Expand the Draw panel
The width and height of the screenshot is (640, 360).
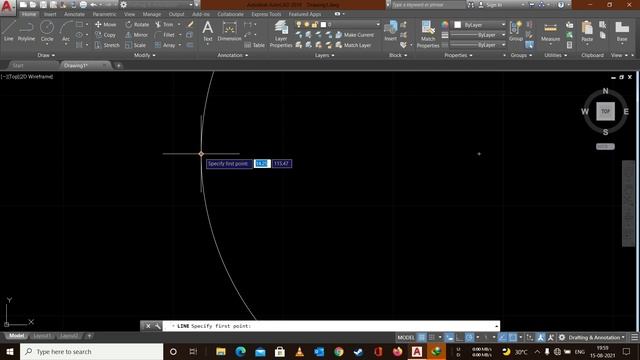(x=46, y=55)
